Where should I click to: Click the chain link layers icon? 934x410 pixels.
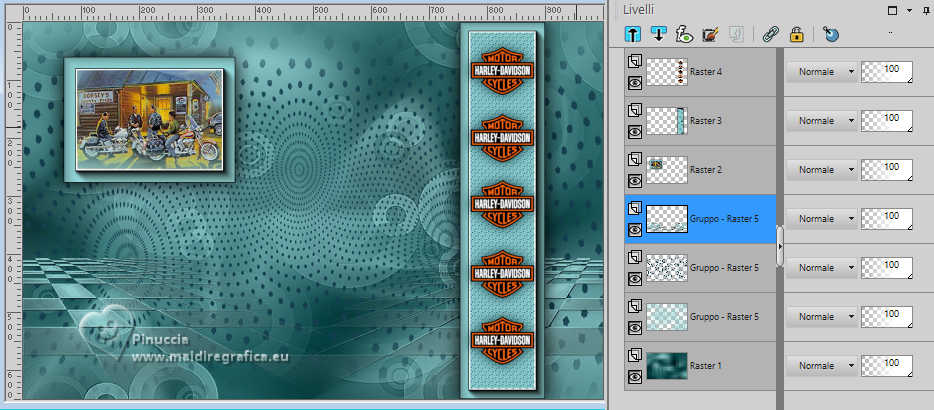tap(771, 35)
